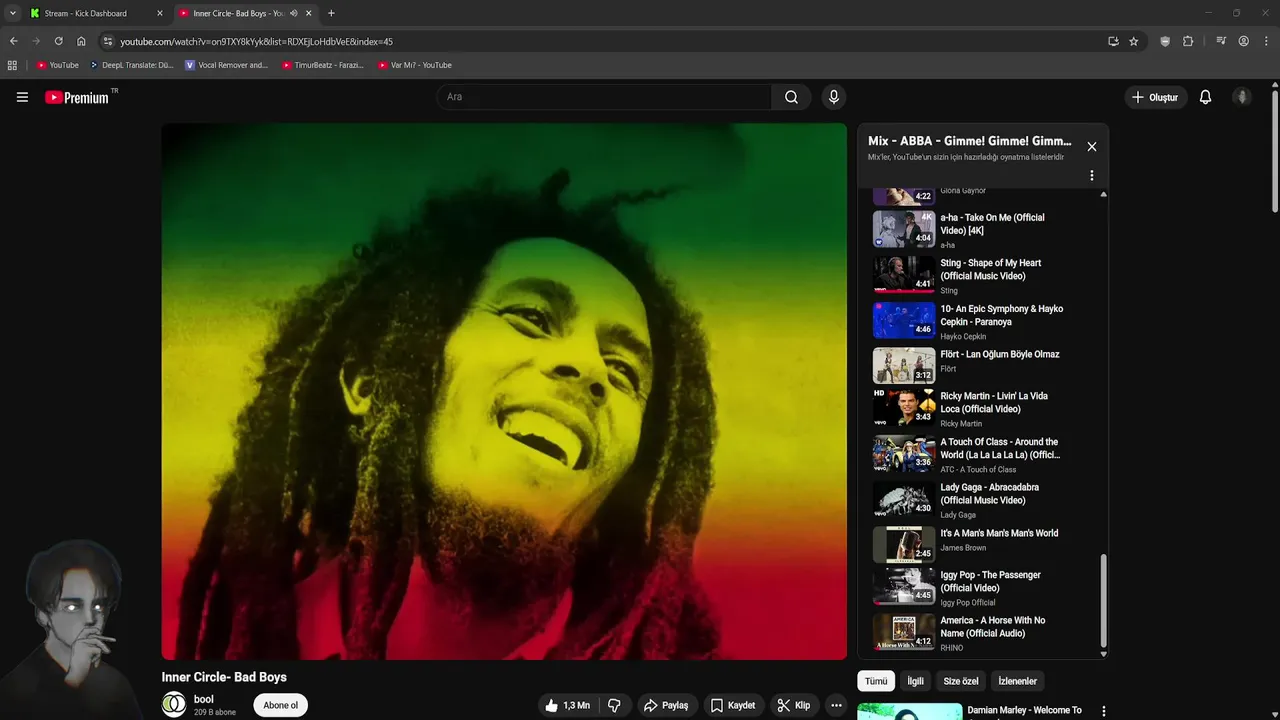Open the shield extension icon
The image size is (1280, 720).
point(1165,41)
